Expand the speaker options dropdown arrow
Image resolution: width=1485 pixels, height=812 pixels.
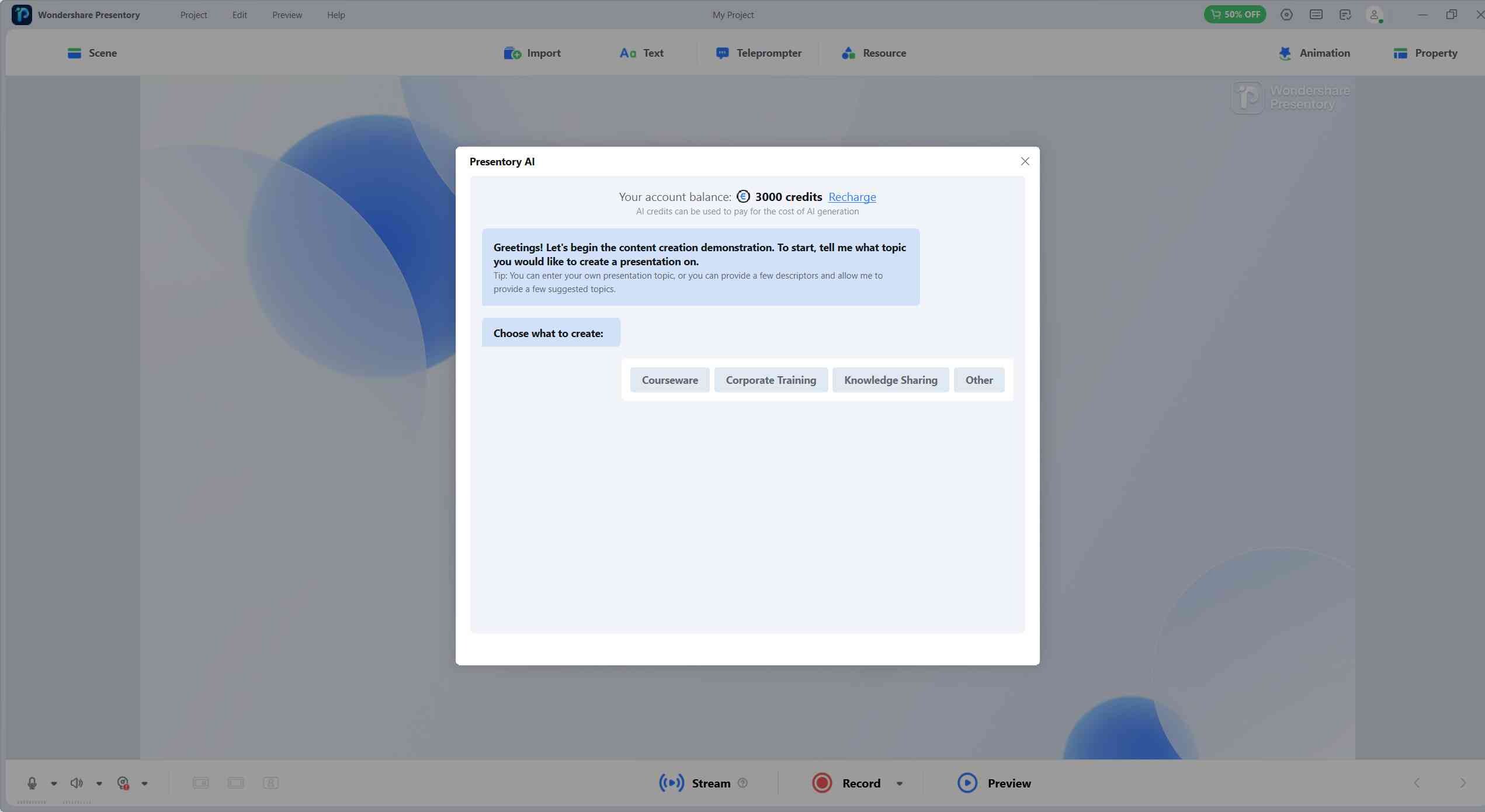coord(99,784)
